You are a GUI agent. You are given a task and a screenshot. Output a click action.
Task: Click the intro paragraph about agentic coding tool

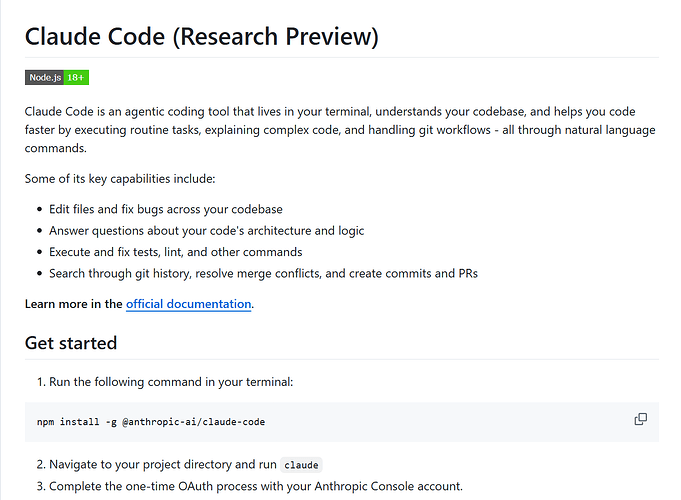coord(340,130)
